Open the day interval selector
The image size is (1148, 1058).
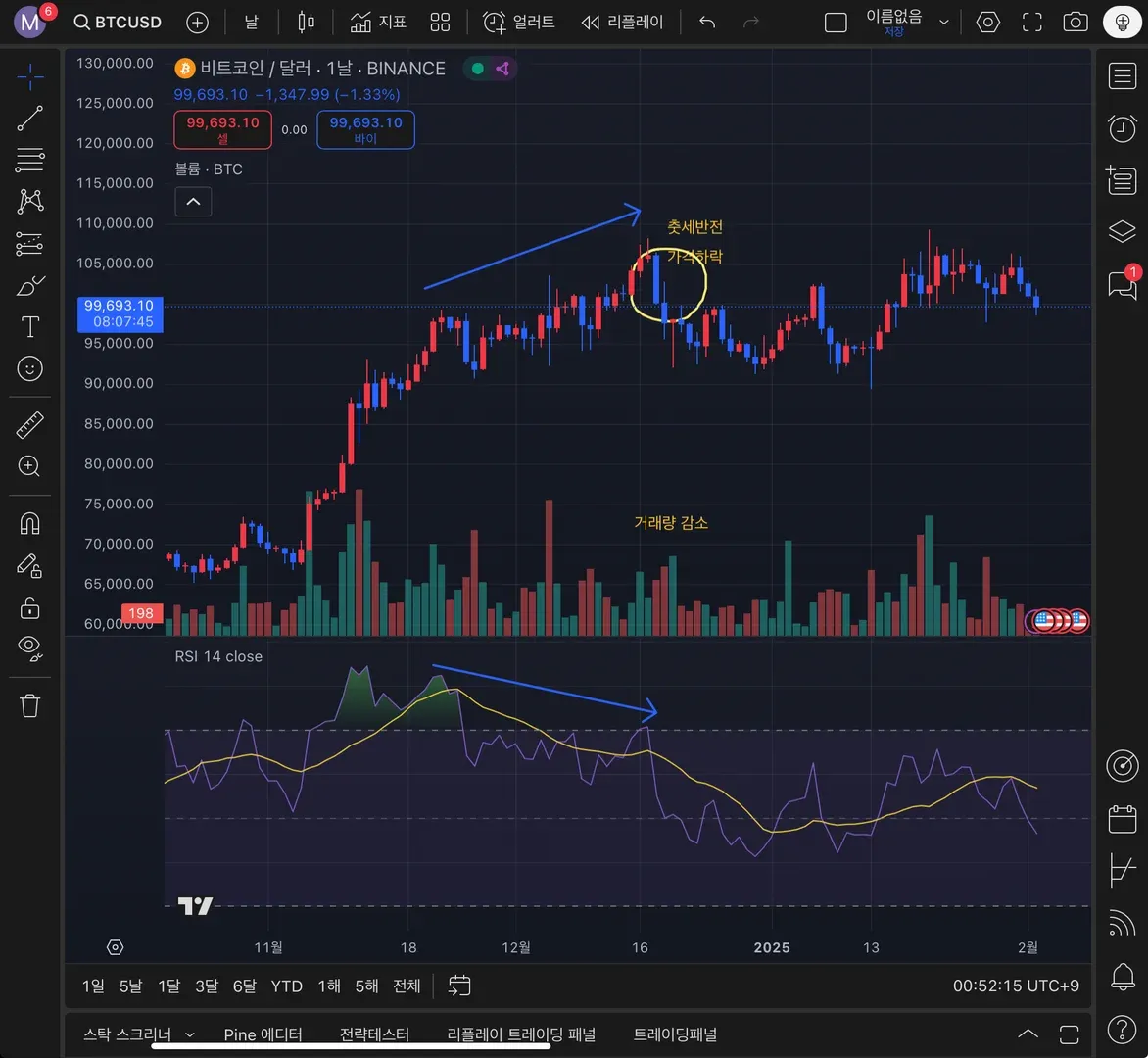(251, 22)
